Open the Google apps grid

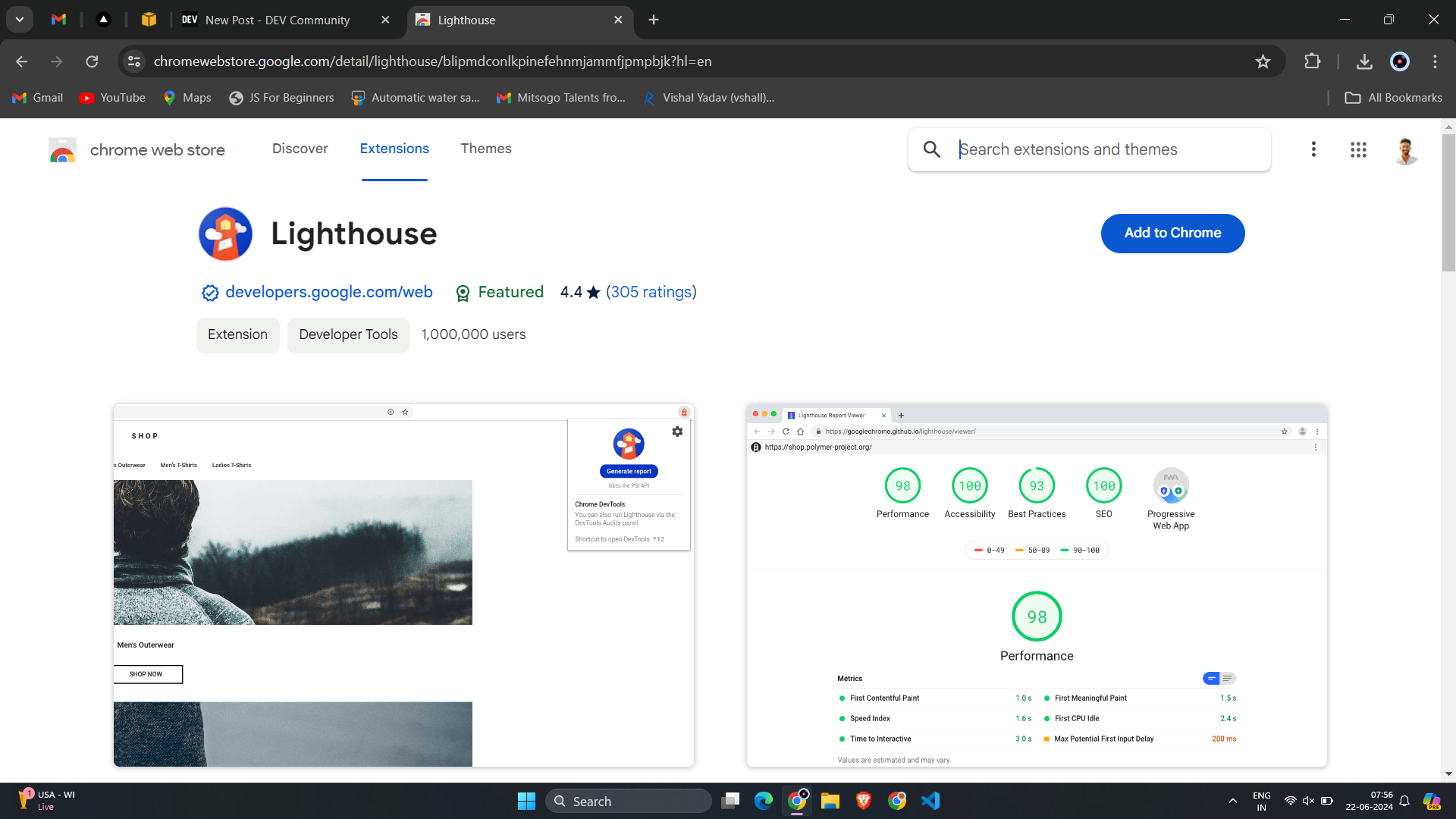1358,149
